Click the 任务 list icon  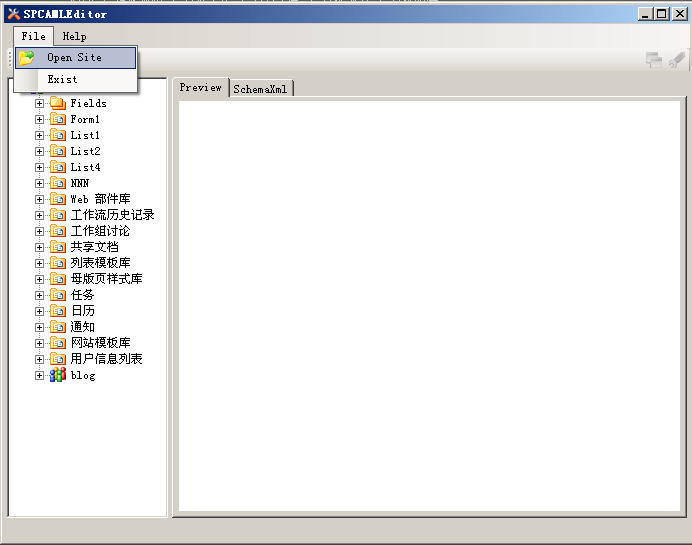point(58,295)
